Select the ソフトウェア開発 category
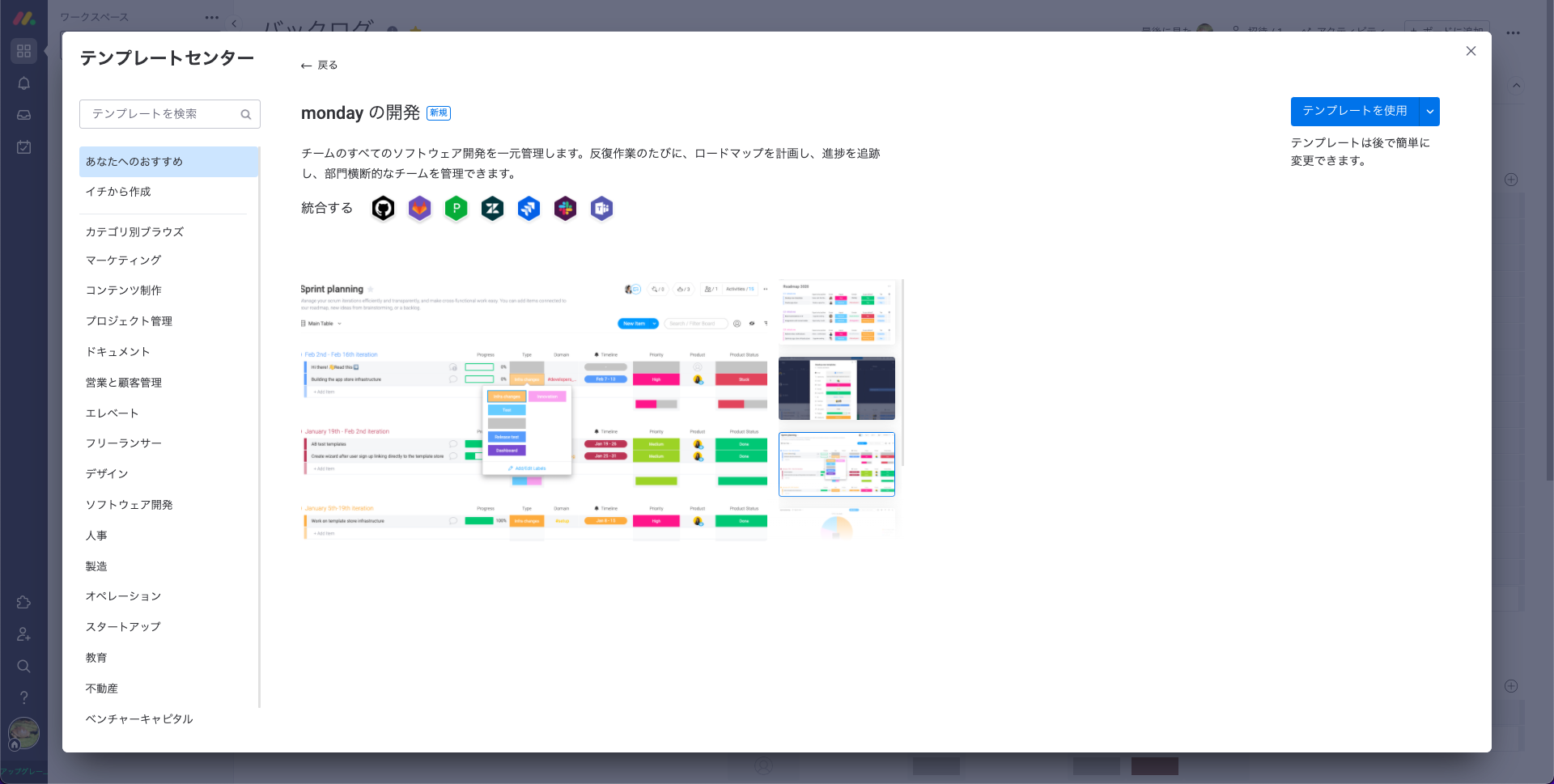Screen dimensions: 1554x784 pos(129,504)
